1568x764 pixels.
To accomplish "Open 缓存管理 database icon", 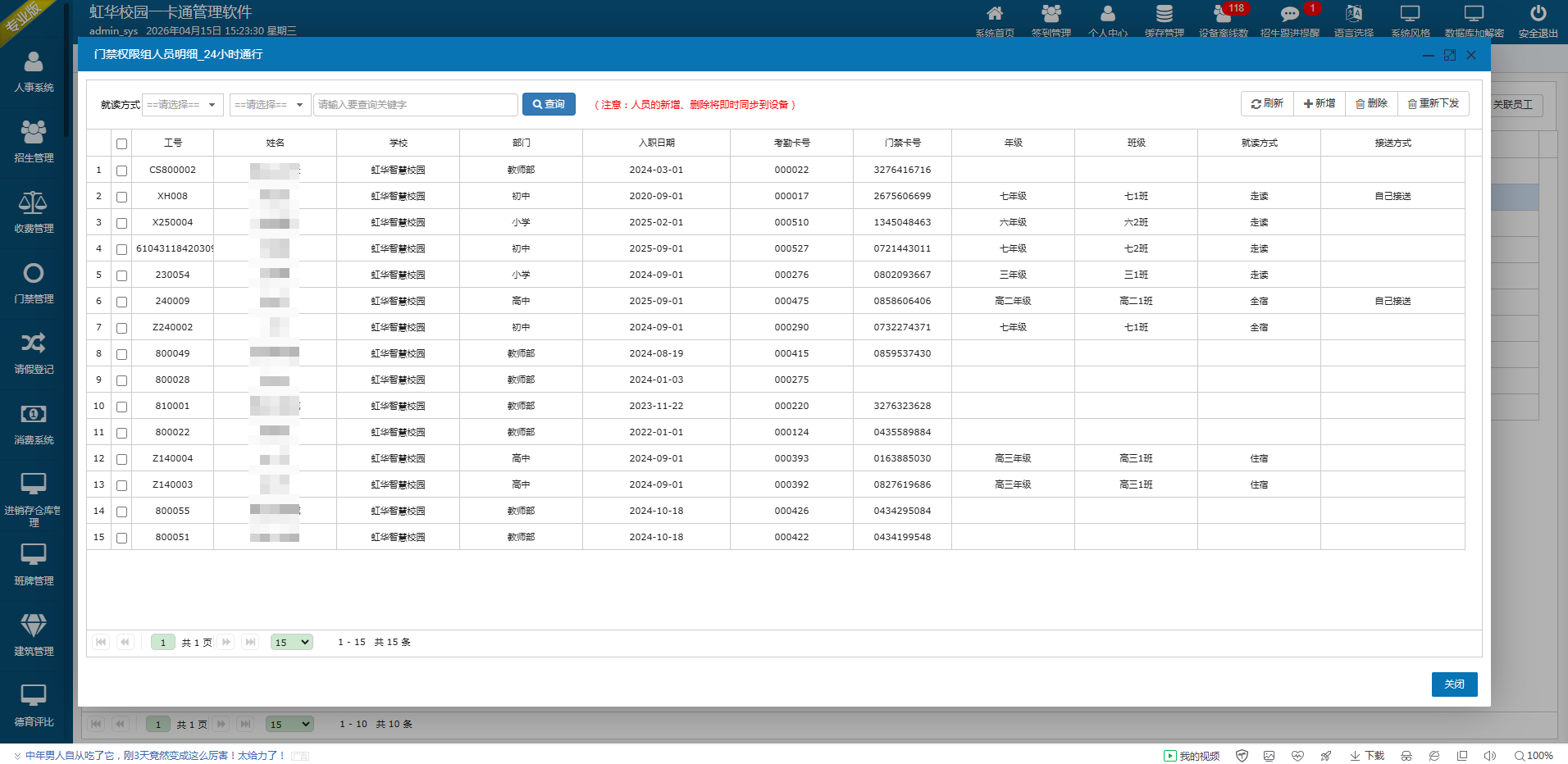I will point(1165,13).
